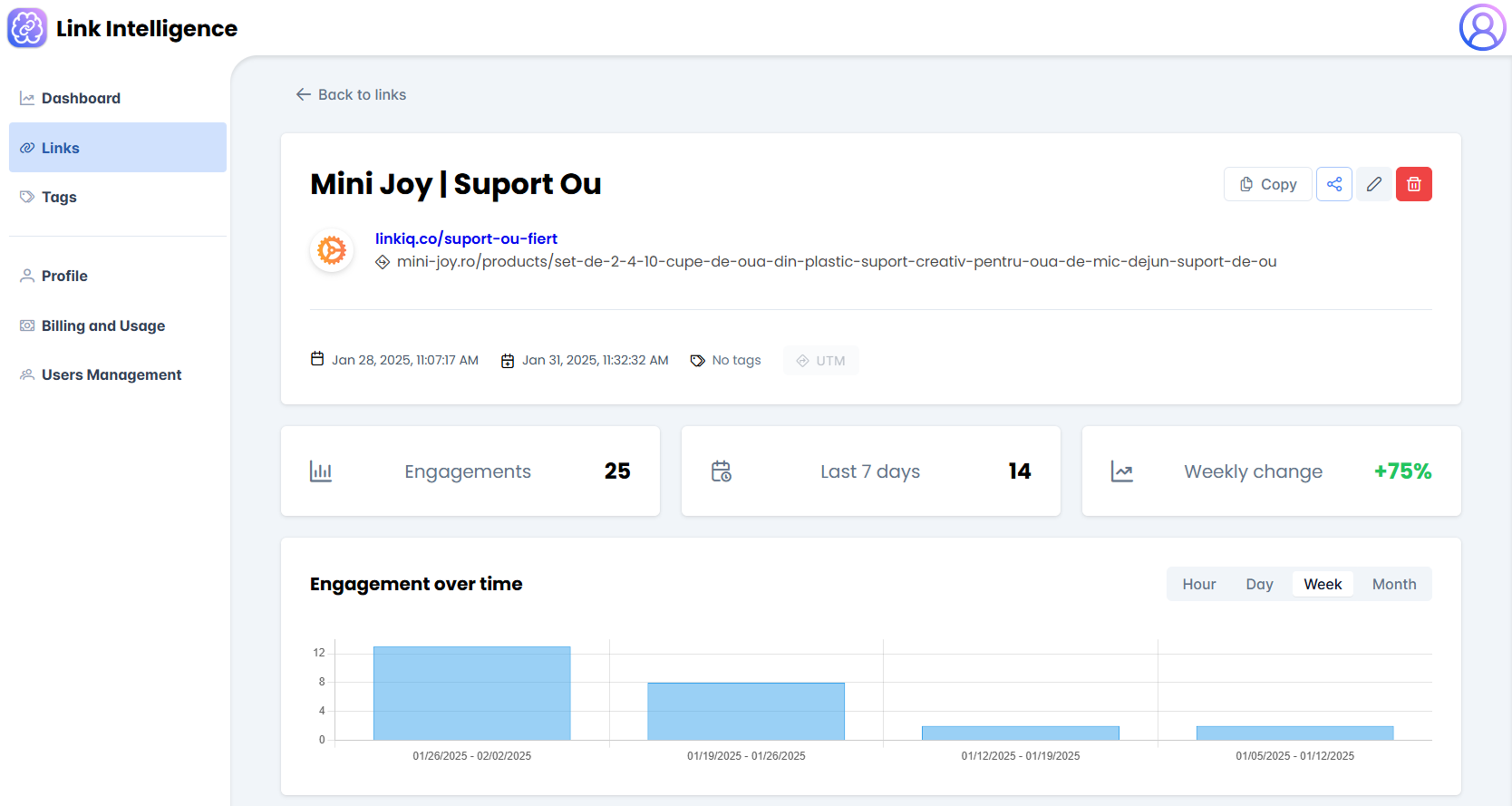This screenshot has width=1512, height=806.
Task: Click the Weekly change trend icon
Action: tap(1122, 471)
